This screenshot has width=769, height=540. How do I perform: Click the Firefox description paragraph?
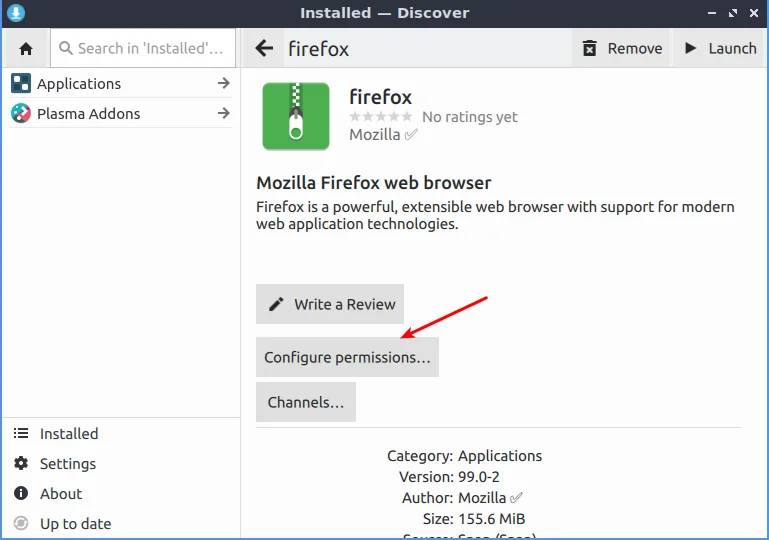495,215
